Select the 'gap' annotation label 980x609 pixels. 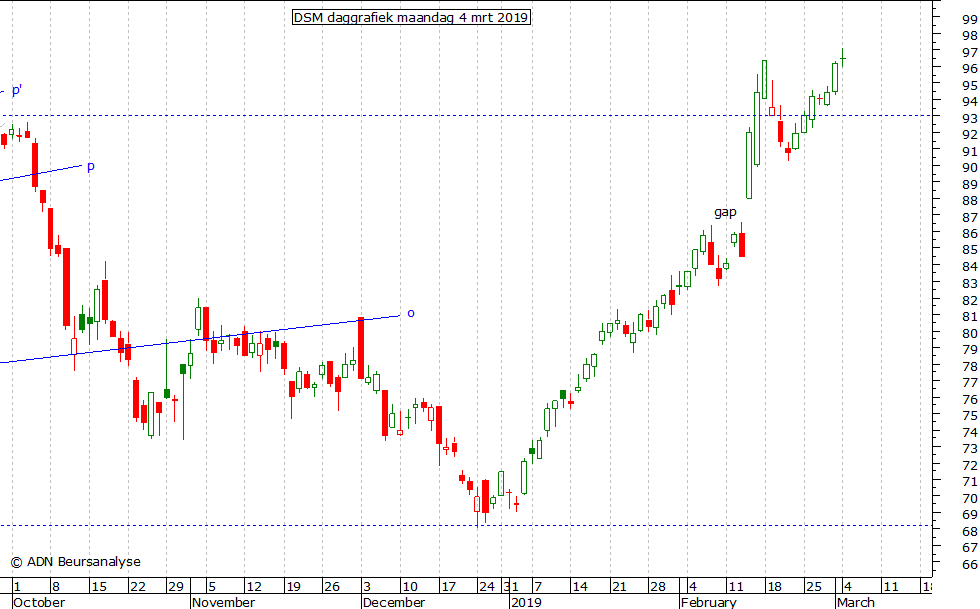click(x=725, y=213)
